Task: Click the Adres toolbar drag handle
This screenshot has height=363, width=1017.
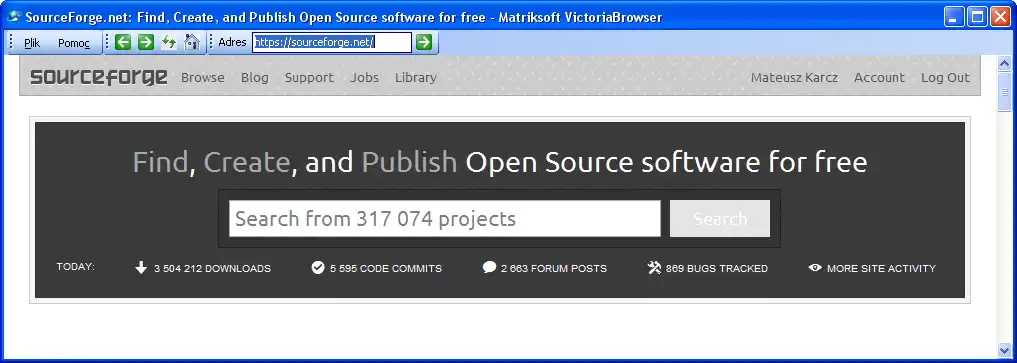Action: point(211,42)
